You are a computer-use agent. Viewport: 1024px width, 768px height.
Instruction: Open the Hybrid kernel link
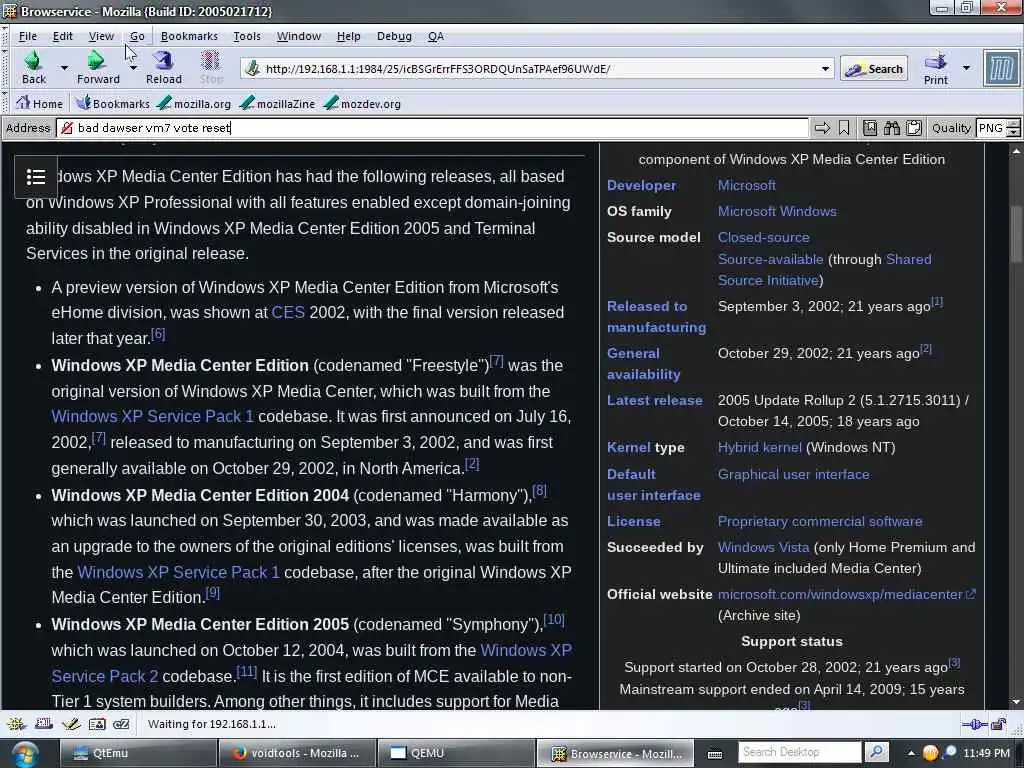[x=760, y=447]
